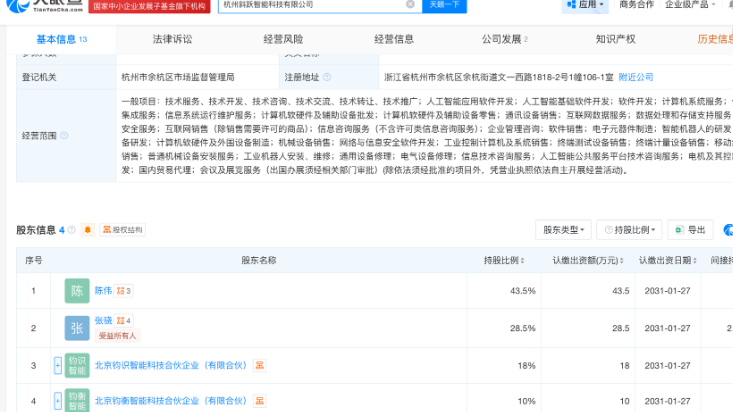This screenshot has height=412, width=733.
Task: Open 历史信息 tab
Action: point(715,39)
